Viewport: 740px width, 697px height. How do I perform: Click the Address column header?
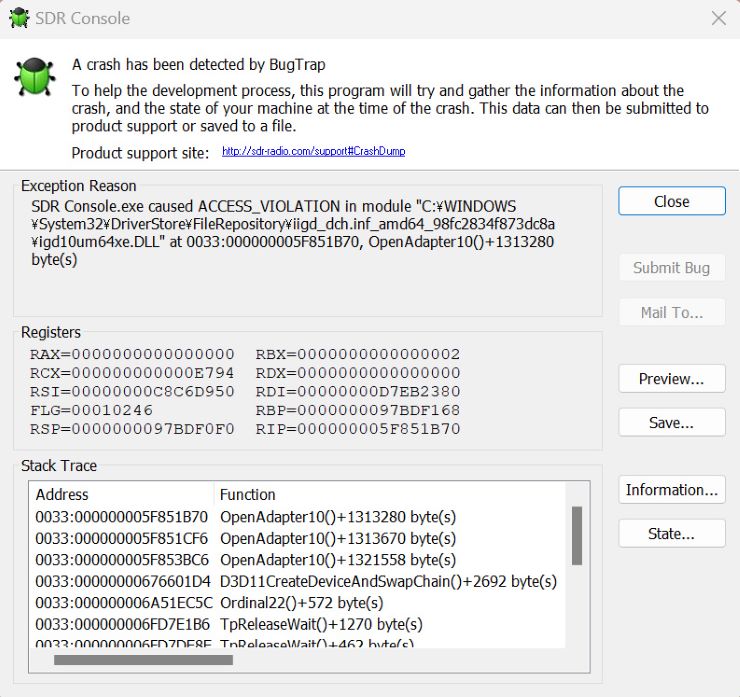pyautogui.click(x=121, y=494)
